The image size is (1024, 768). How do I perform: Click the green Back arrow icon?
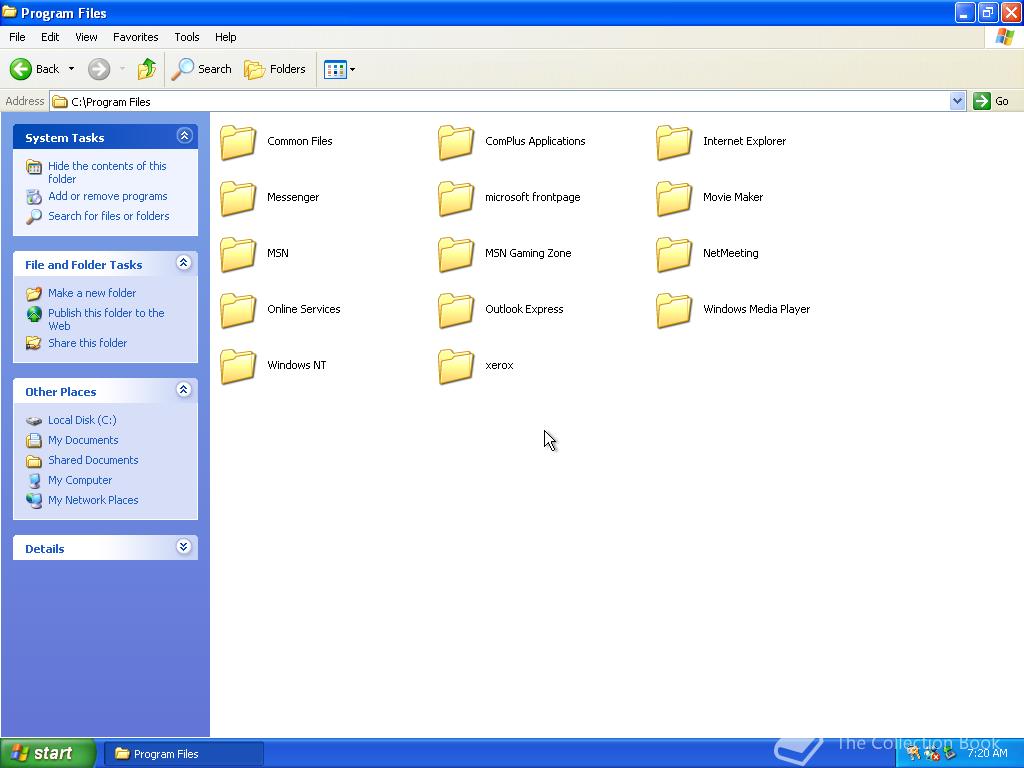[x=20, y=69]
